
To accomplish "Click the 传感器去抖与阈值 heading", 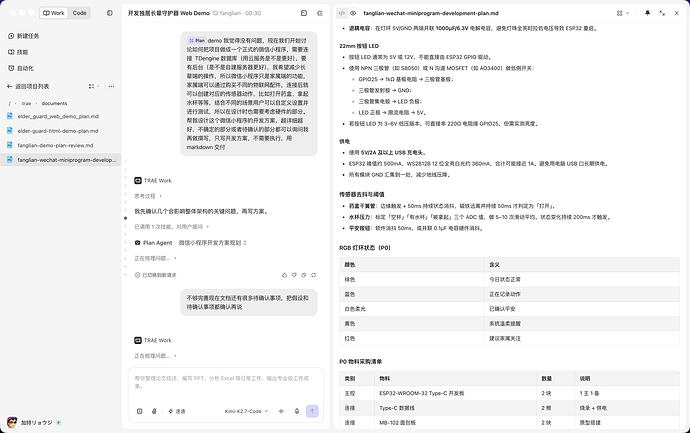I will (x=362, y=194).
